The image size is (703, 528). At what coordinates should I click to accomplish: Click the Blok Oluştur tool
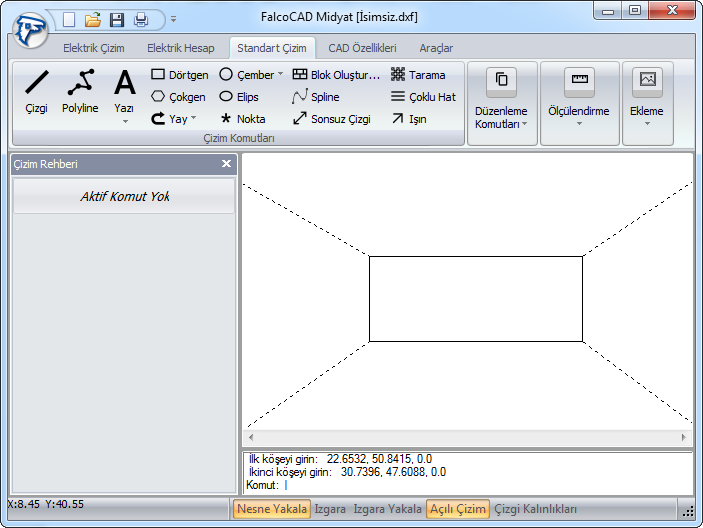336,75
